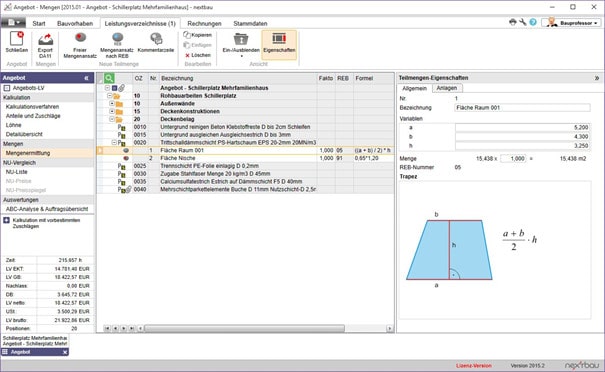605x372 pixels.
Task: Collapse position 0020 Trittschalldämmschicht
Action: tap(114, 142)
